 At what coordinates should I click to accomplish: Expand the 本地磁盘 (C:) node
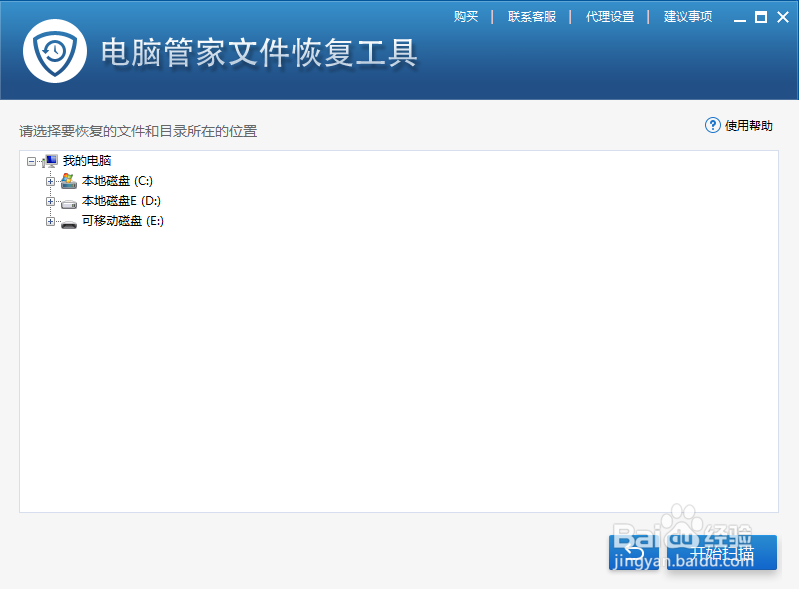point(50,181)
